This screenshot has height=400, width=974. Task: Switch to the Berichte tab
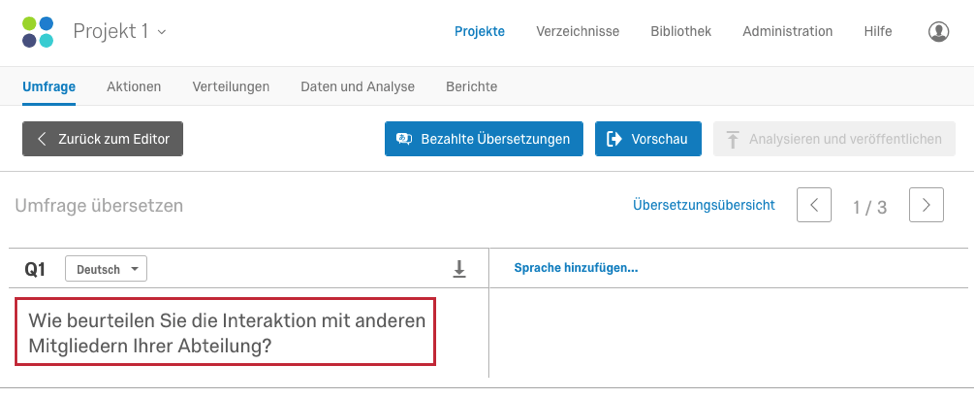(471, 87)
